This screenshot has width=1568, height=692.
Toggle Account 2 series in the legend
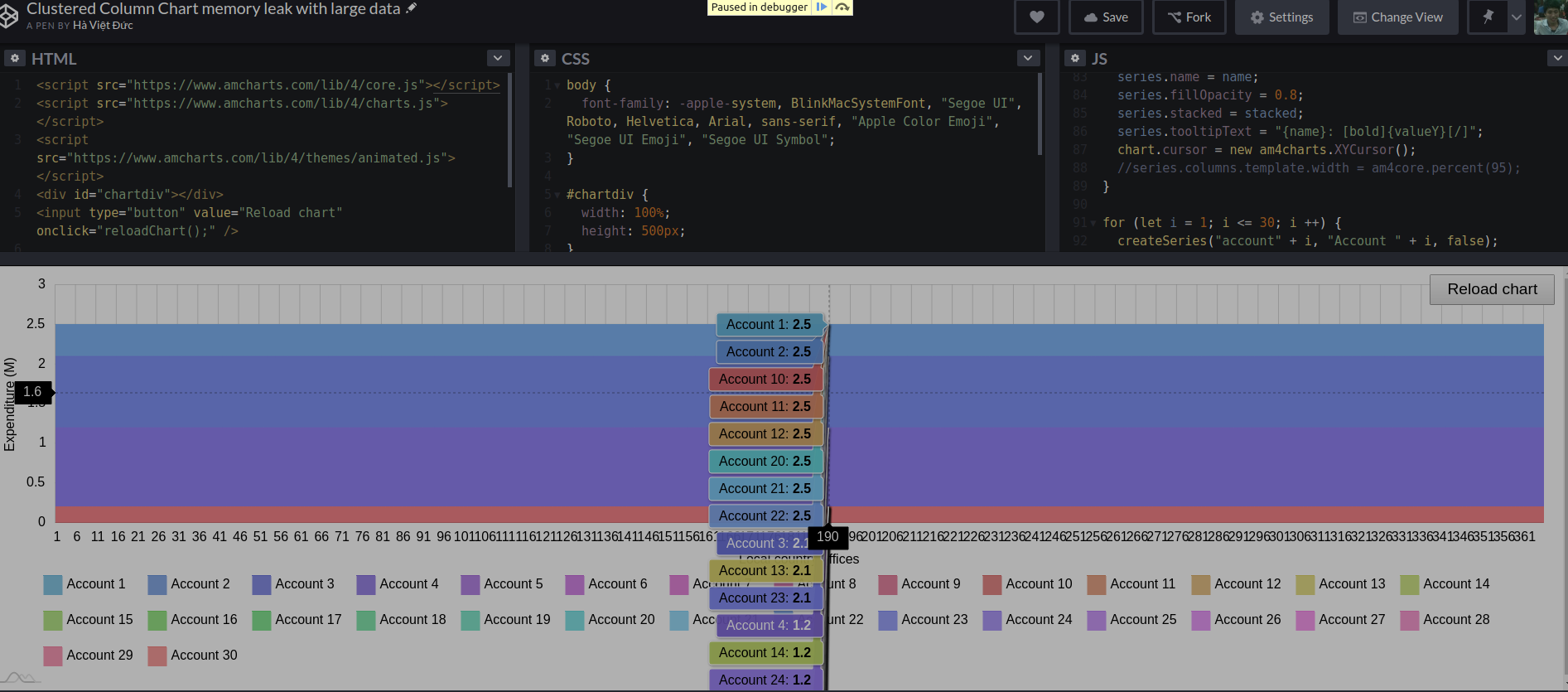click(x=189, y=584)
